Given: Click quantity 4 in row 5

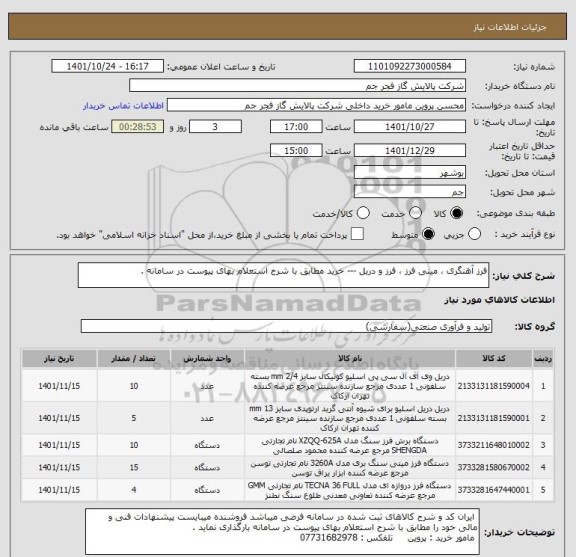Looking at the screenshot, I should click(x=134, y=490).
